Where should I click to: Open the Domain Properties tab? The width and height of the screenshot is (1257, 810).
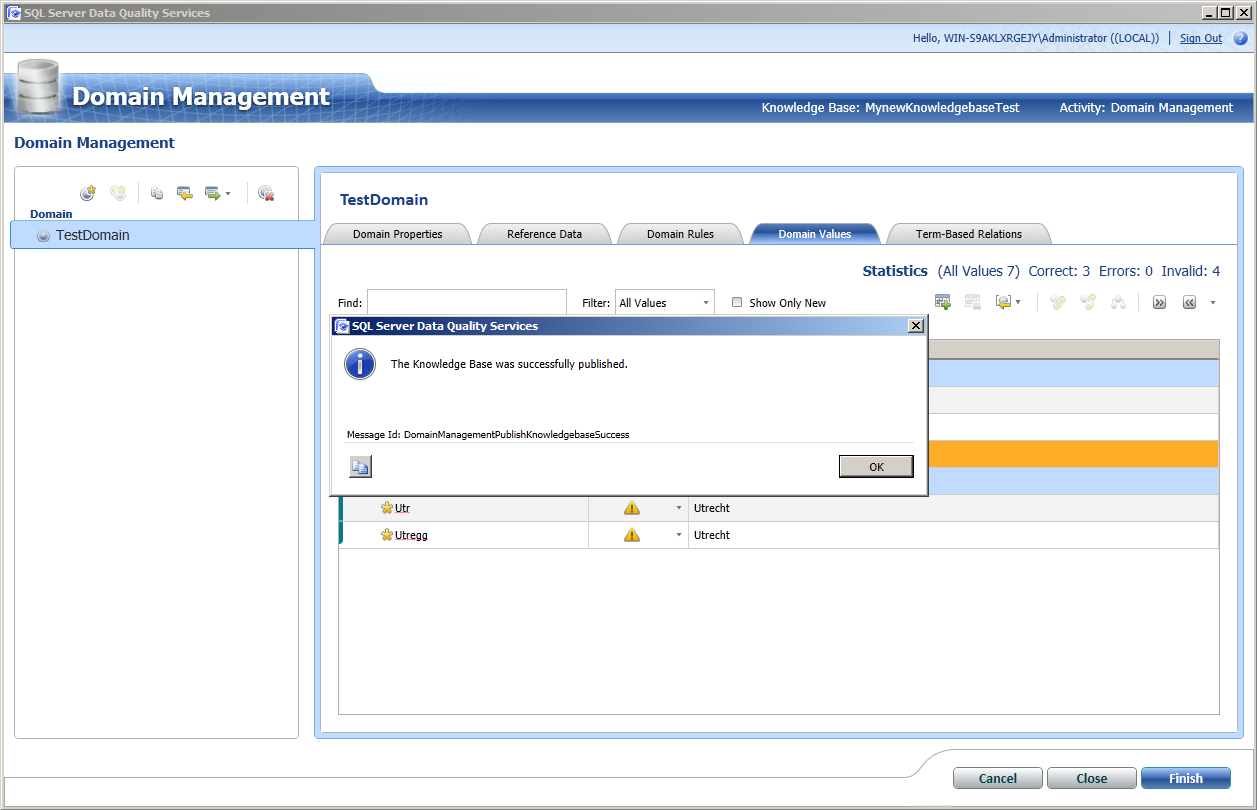click(397, 234)
